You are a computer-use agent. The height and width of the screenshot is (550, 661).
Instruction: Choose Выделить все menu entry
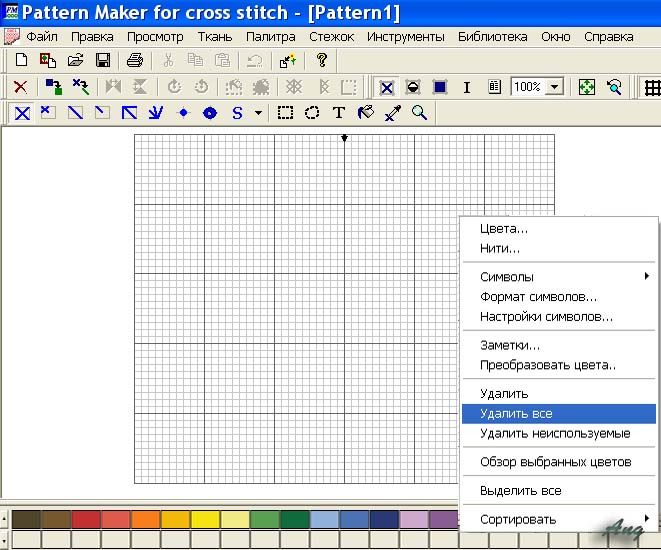[x=559, y=491]
